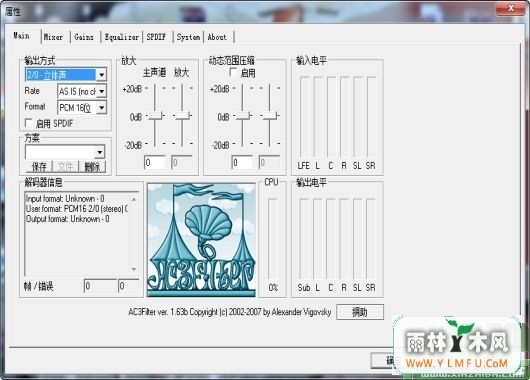Enable the 启用 SPDIF checkbox
530x380 pixels.
coord(29,123)
